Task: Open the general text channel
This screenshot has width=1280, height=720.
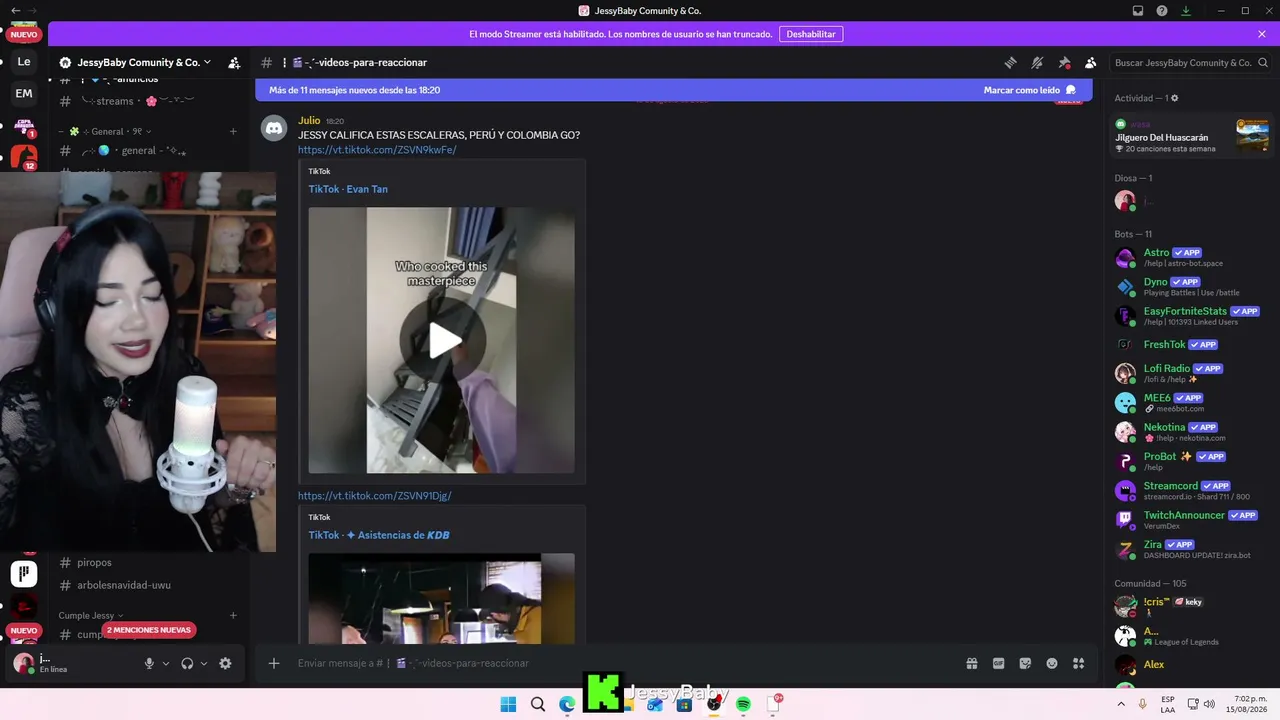Action: click(x=150, y=151)
